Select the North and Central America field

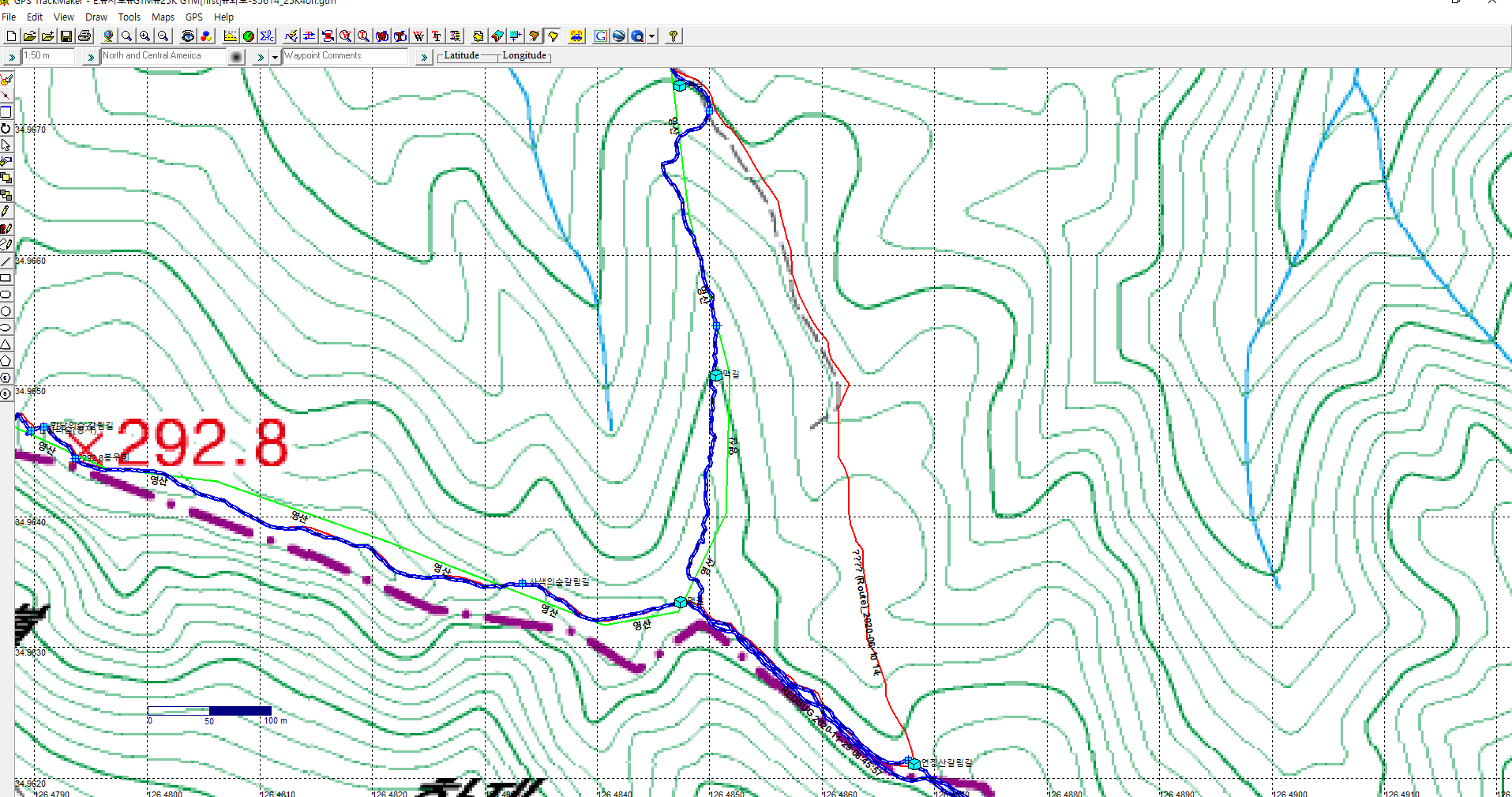point(163,55)
